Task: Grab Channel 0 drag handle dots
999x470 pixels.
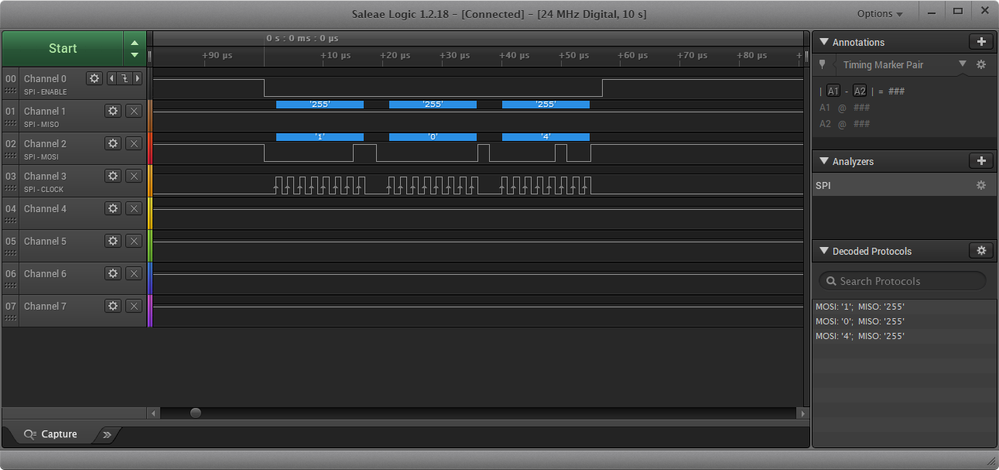Action: coord(10,91)
